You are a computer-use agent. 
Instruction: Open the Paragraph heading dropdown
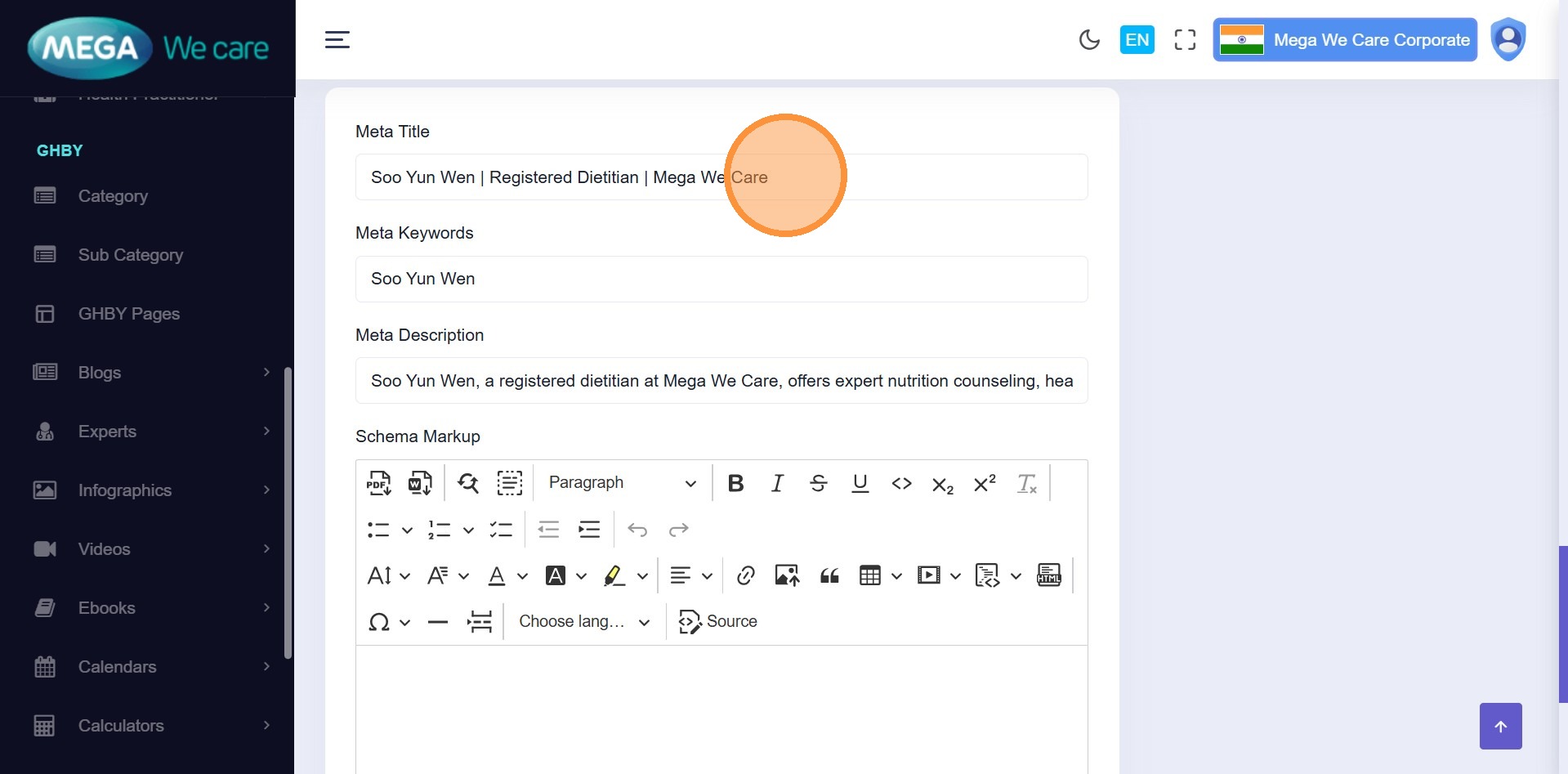pyautogui.click(x=622, y=483)
